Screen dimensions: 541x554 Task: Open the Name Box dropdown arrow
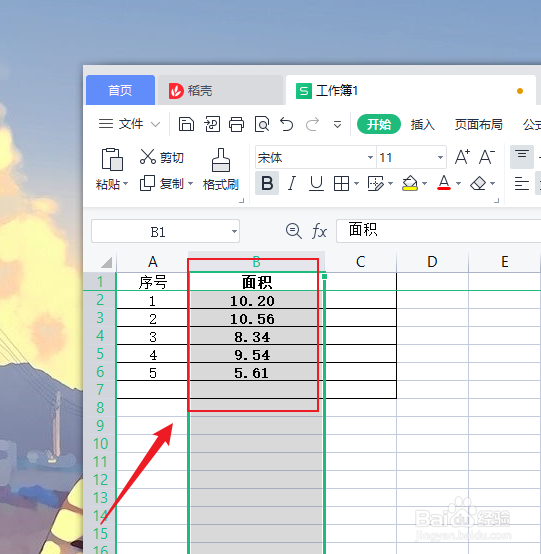pos(234,231)
